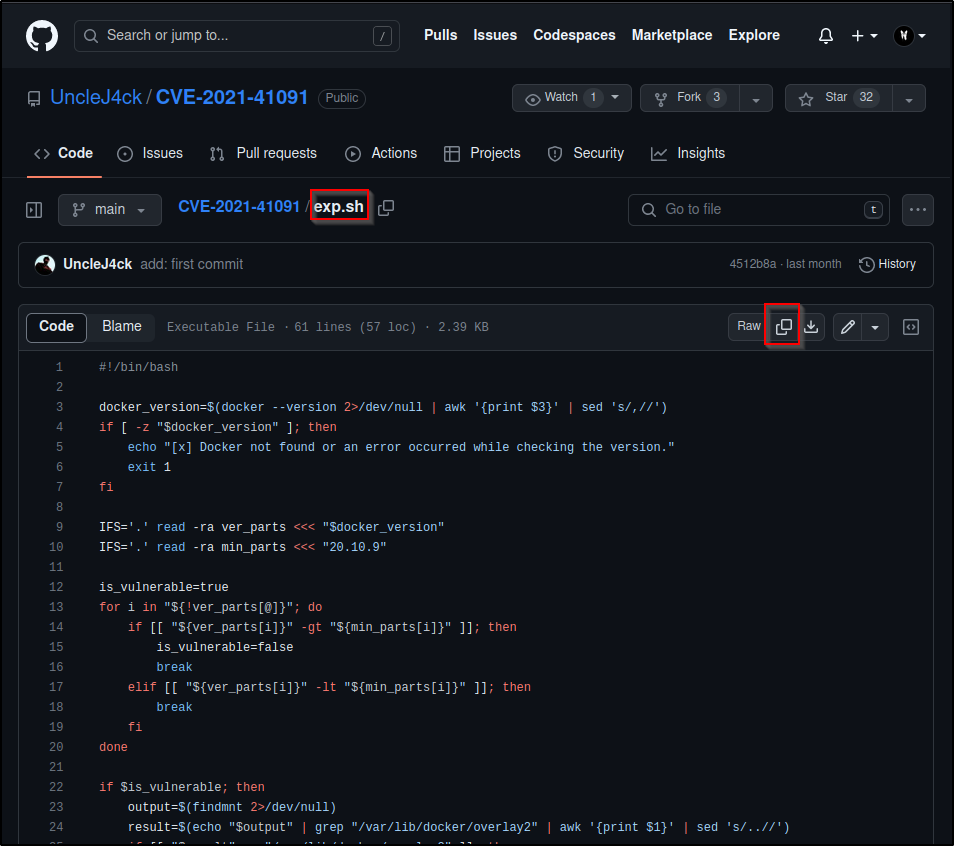This screenshot has width=954, height=846.
Task: Open the symbols panel icon
Action: pos(911,327)
